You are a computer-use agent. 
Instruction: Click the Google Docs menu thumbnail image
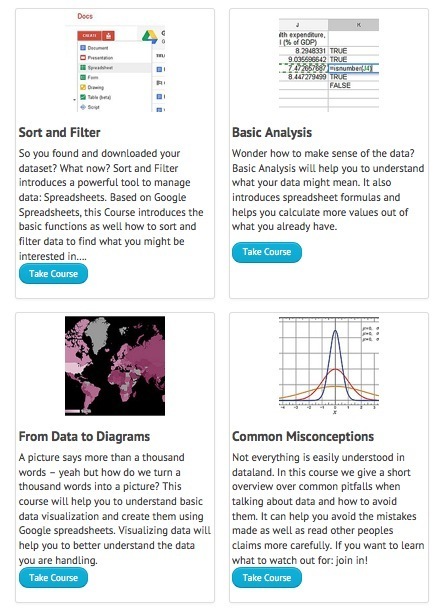(115, 62)
